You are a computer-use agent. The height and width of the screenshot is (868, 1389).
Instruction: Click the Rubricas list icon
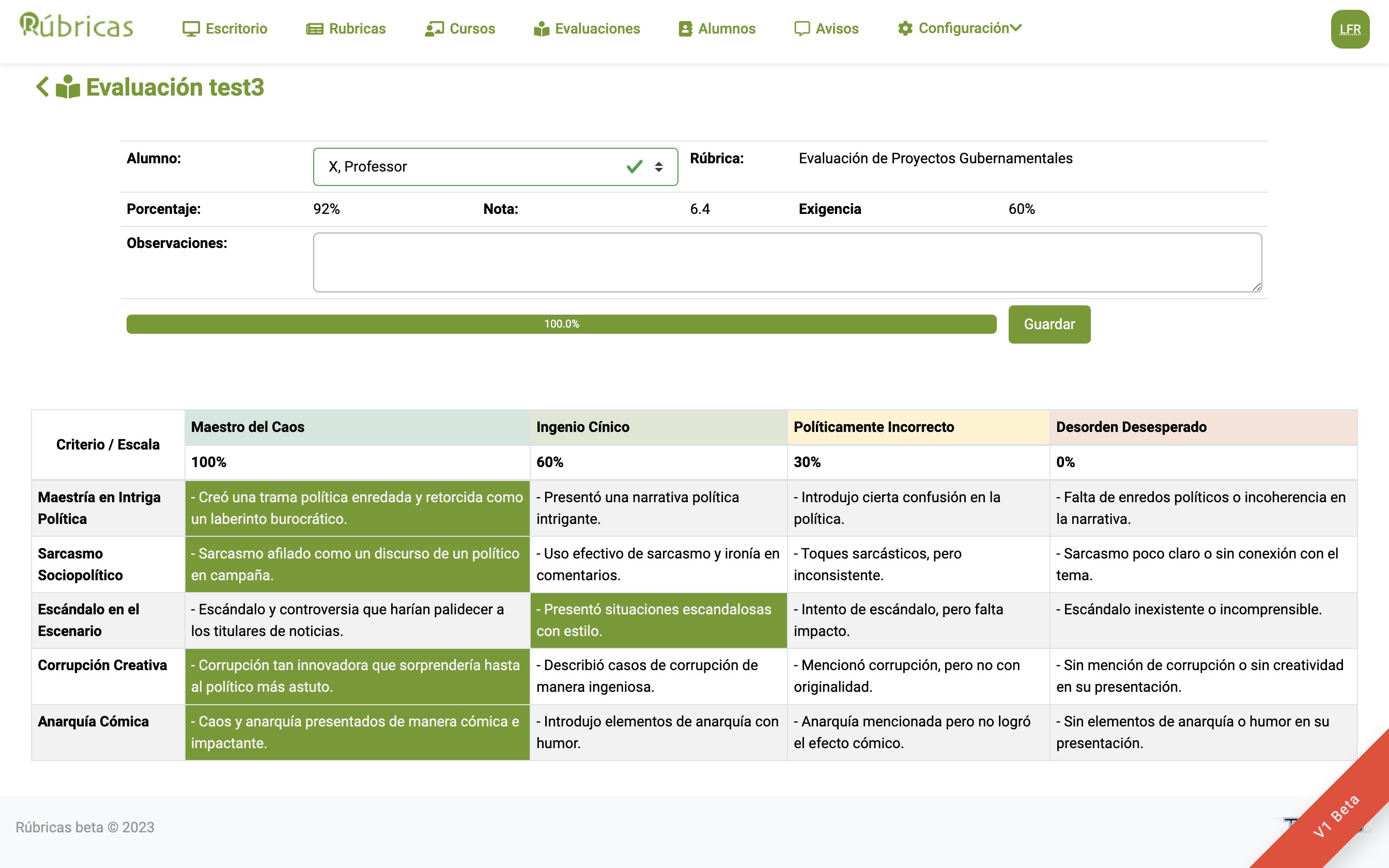(x=315, y=29)
